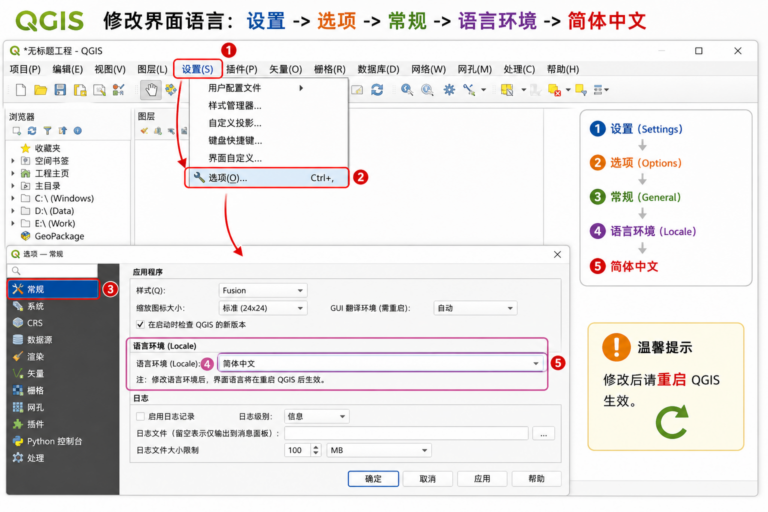Viewport: 768px width, 512px height.
Task: Click the wrench icon beside 选项(O)... entry
Action: [x=198, y=177]
